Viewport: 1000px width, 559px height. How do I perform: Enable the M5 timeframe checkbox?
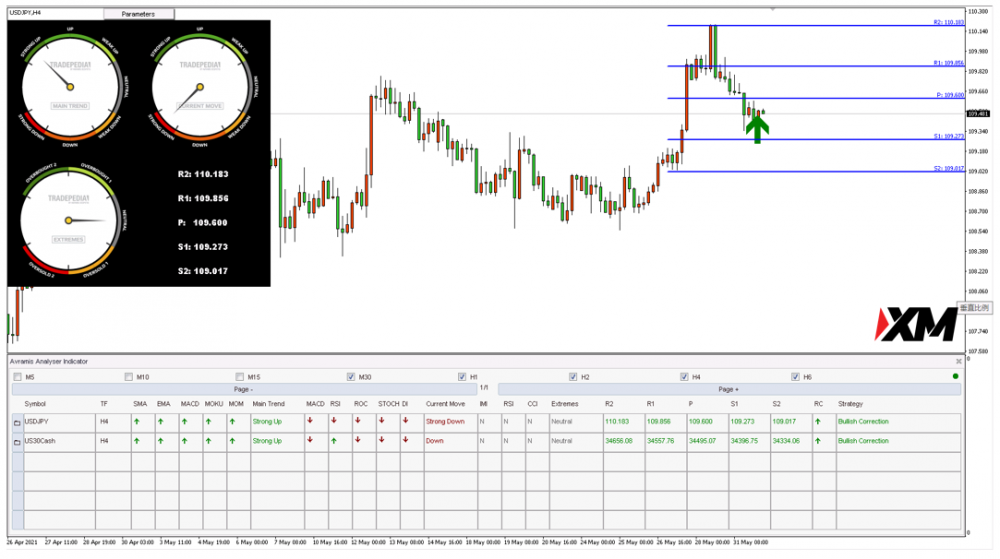[18, 377]
